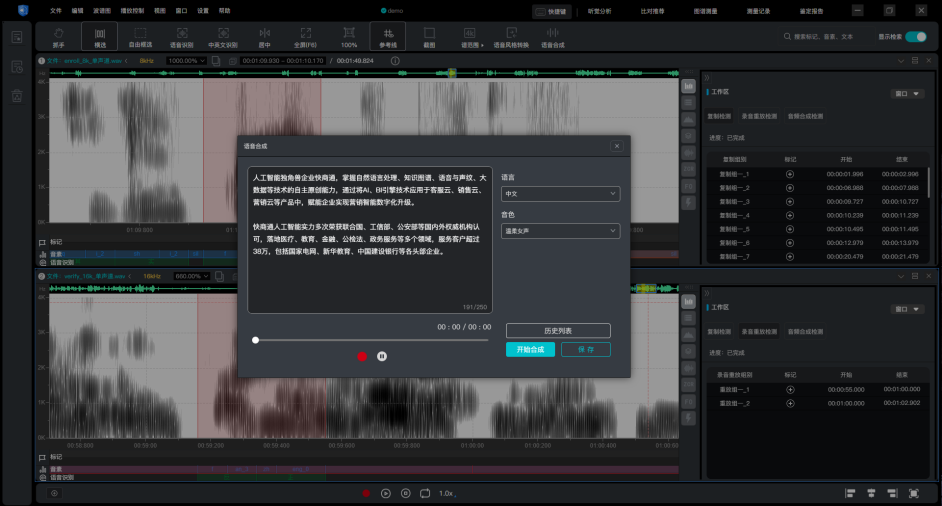Click the 搜索标记 search input field
Image resolution: width=942 pixels, height=506 pixels.
(827, 37)
